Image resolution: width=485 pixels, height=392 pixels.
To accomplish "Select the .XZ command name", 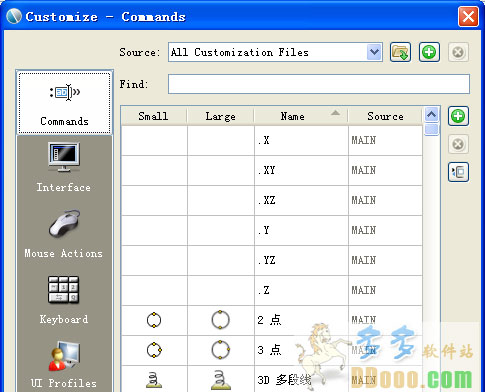I will 266,200.
